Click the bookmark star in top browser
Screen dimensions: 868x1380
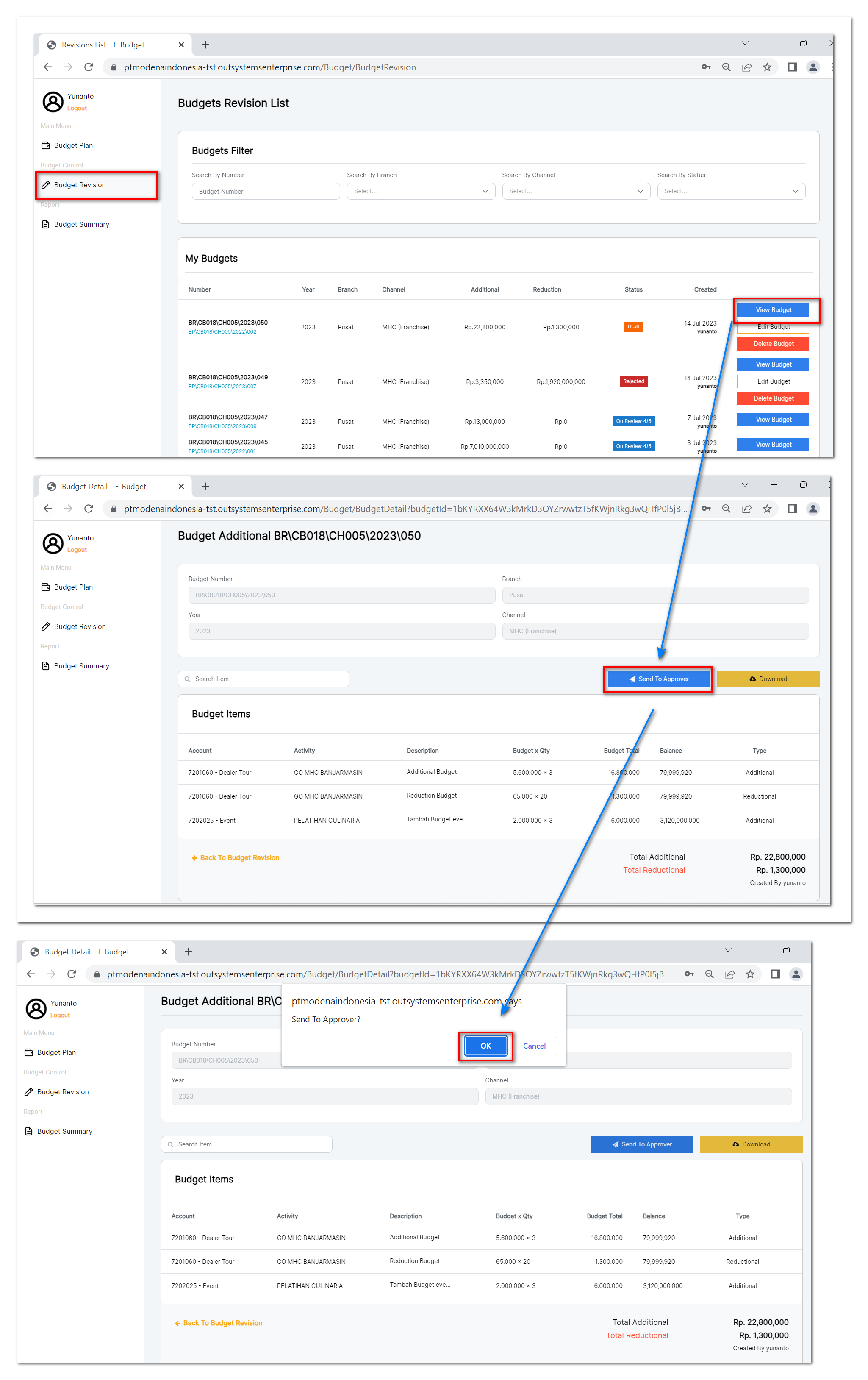coord(767,67)
